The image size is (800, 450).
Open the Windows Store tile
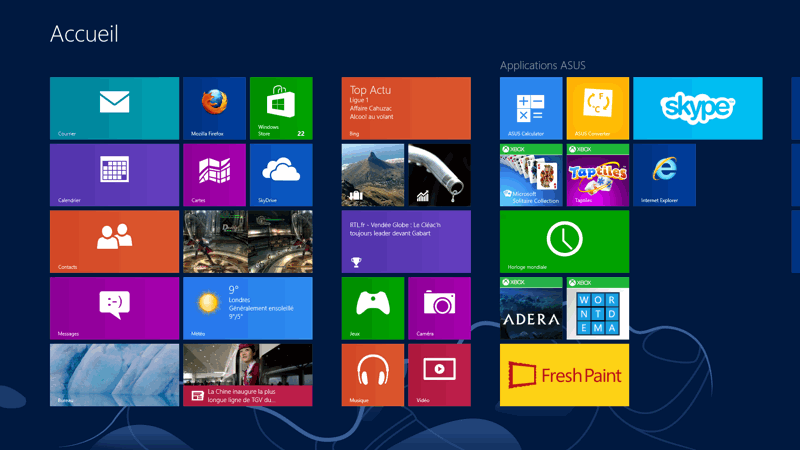[281, 108]
